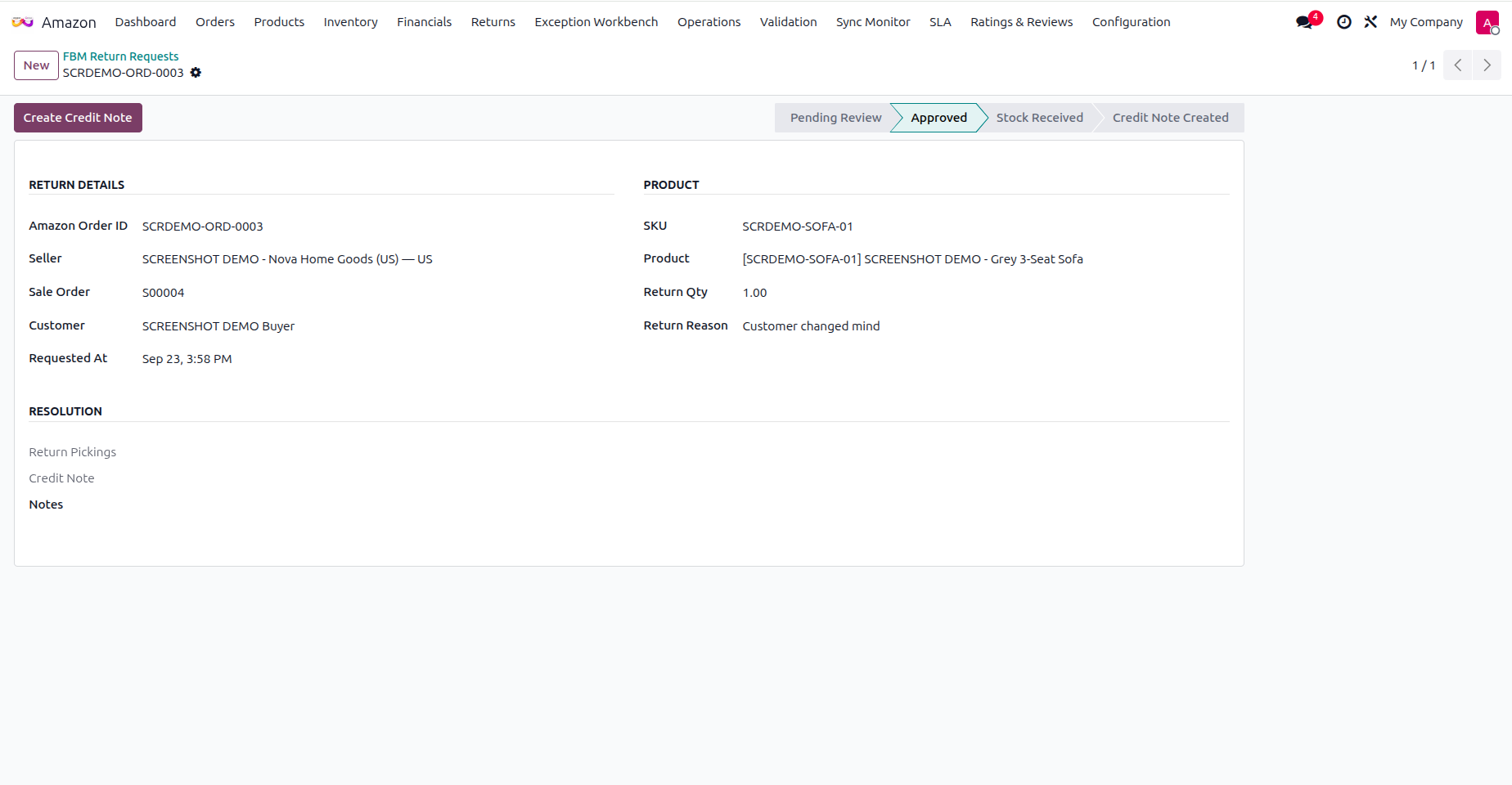Viewport: 1512px width, 785px height.
Task: Open the Validation menu
Action: 789,22
